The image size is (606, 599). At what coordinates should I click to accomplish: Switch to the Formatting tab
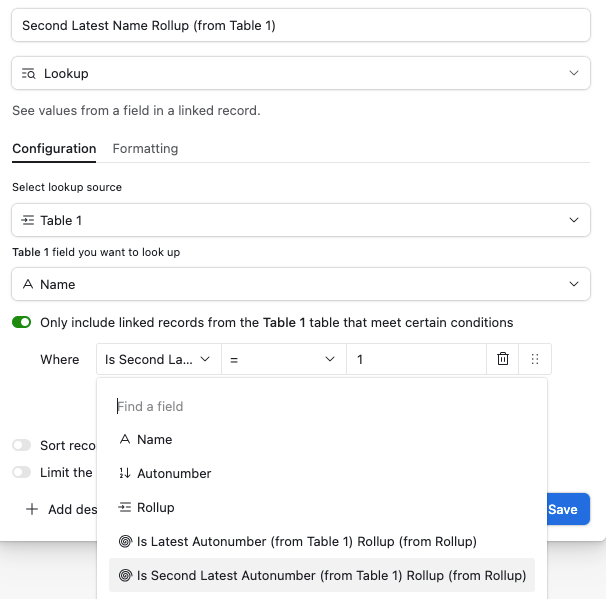coord(145,149)
